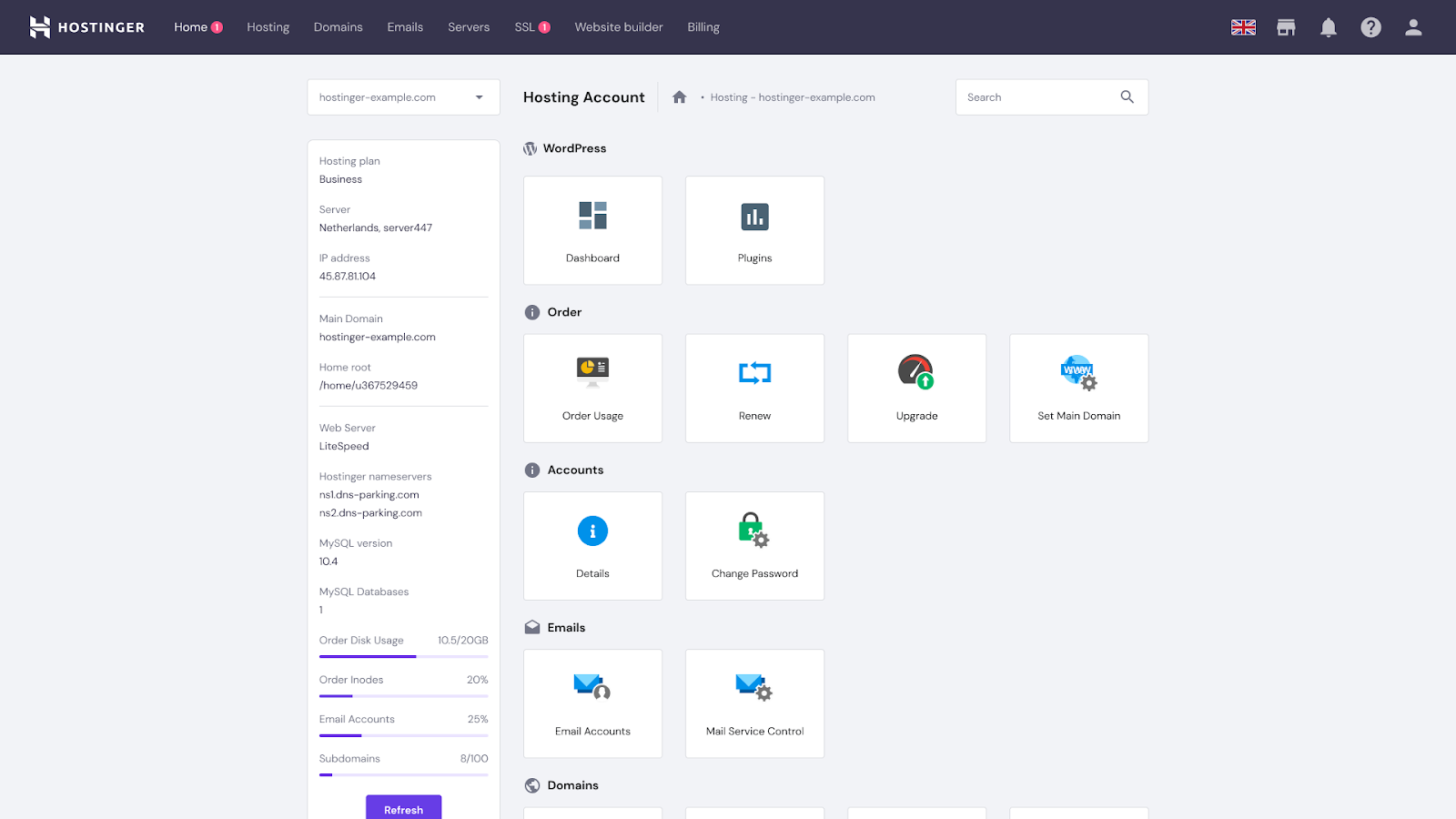Image resolution: width=1456 pixels, height=819 pixels.
Task: Click the Hosting - hostinger-example.com breadcrumb
Action: click(x=793, y=97)
